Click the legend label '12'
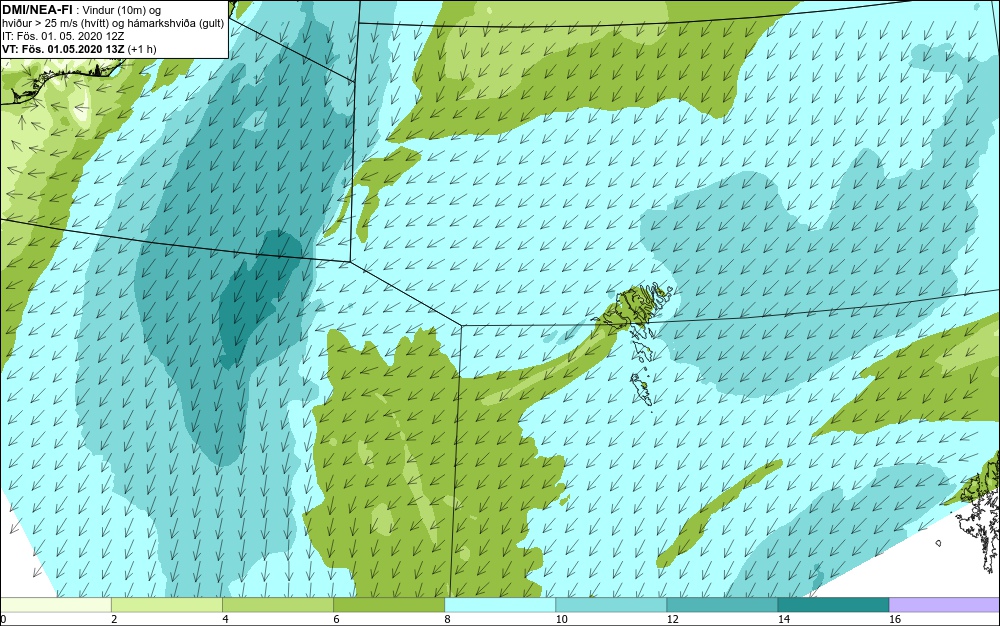 (672, 620)
